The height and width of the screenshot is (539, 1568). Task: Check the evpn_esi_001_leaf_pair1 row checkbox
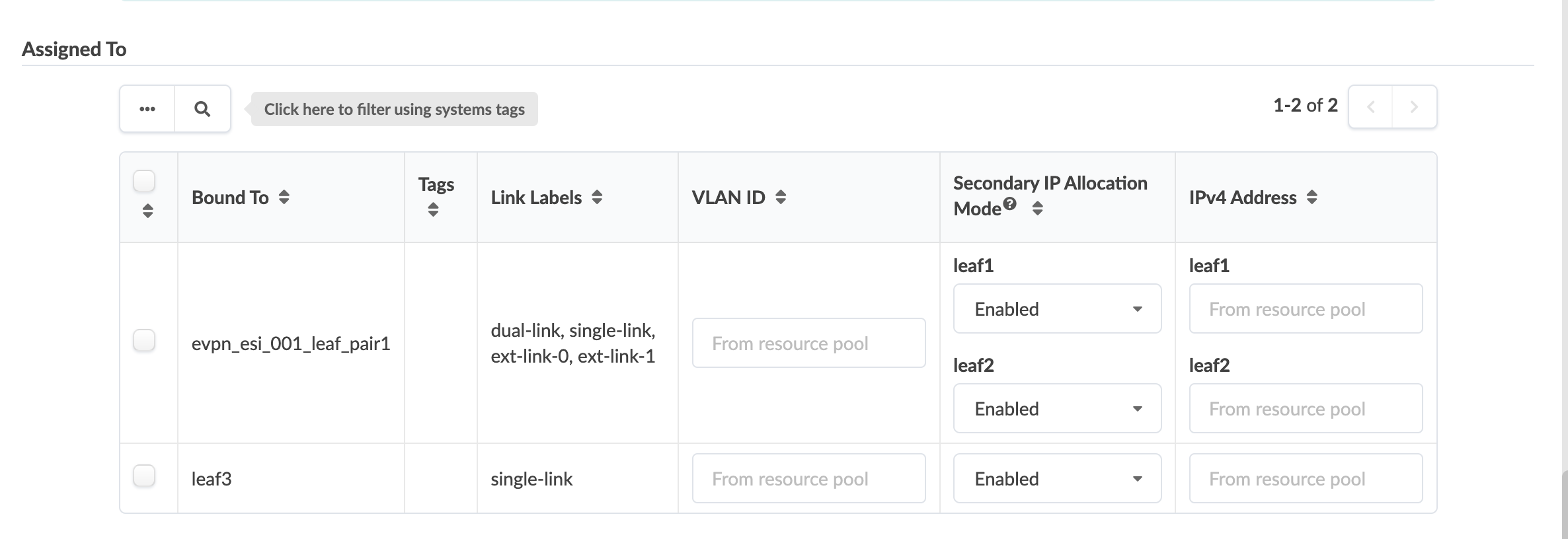[x=144, y=341]
